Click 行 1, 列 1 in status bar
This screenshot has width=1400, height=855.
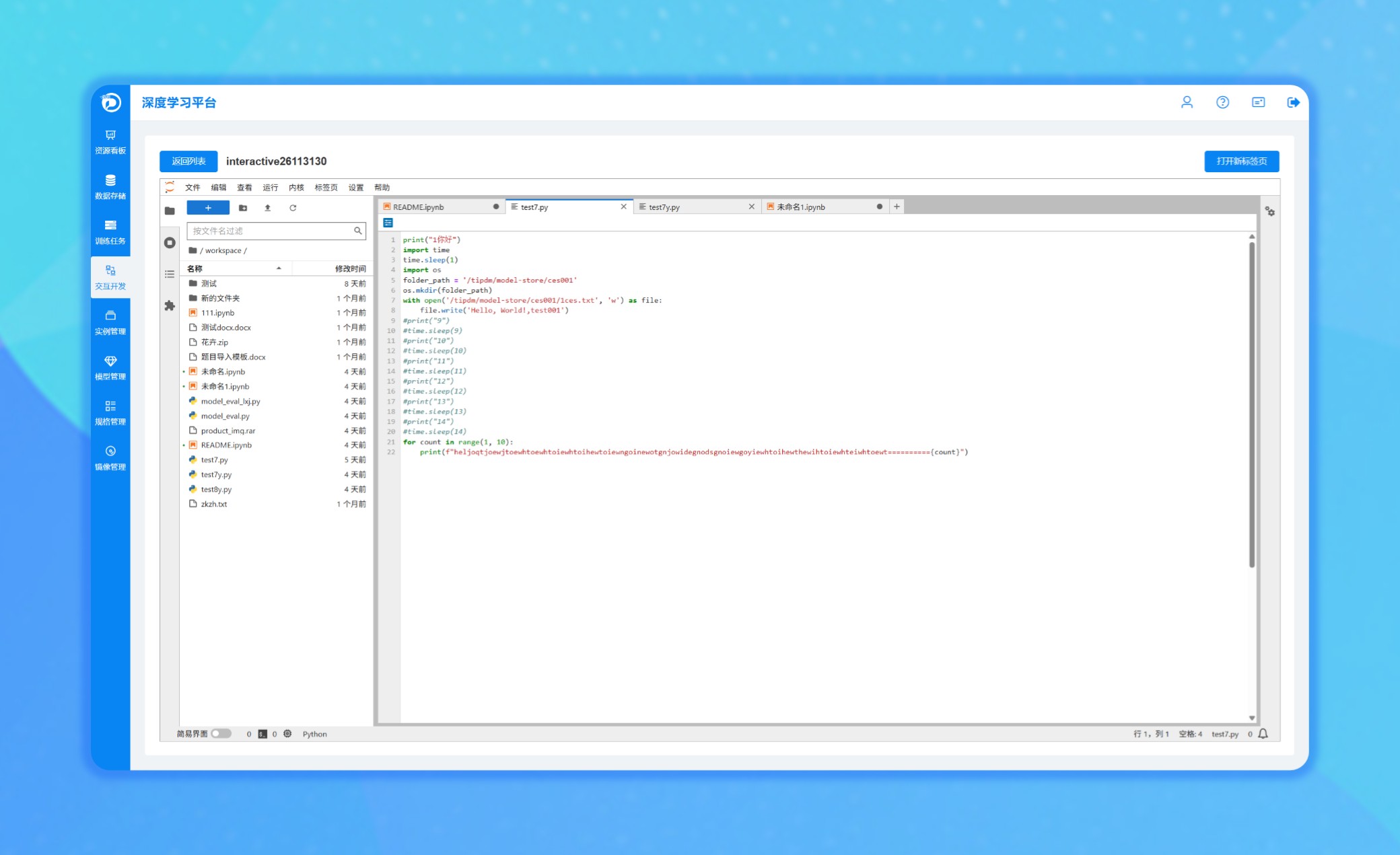point(1151,734)
